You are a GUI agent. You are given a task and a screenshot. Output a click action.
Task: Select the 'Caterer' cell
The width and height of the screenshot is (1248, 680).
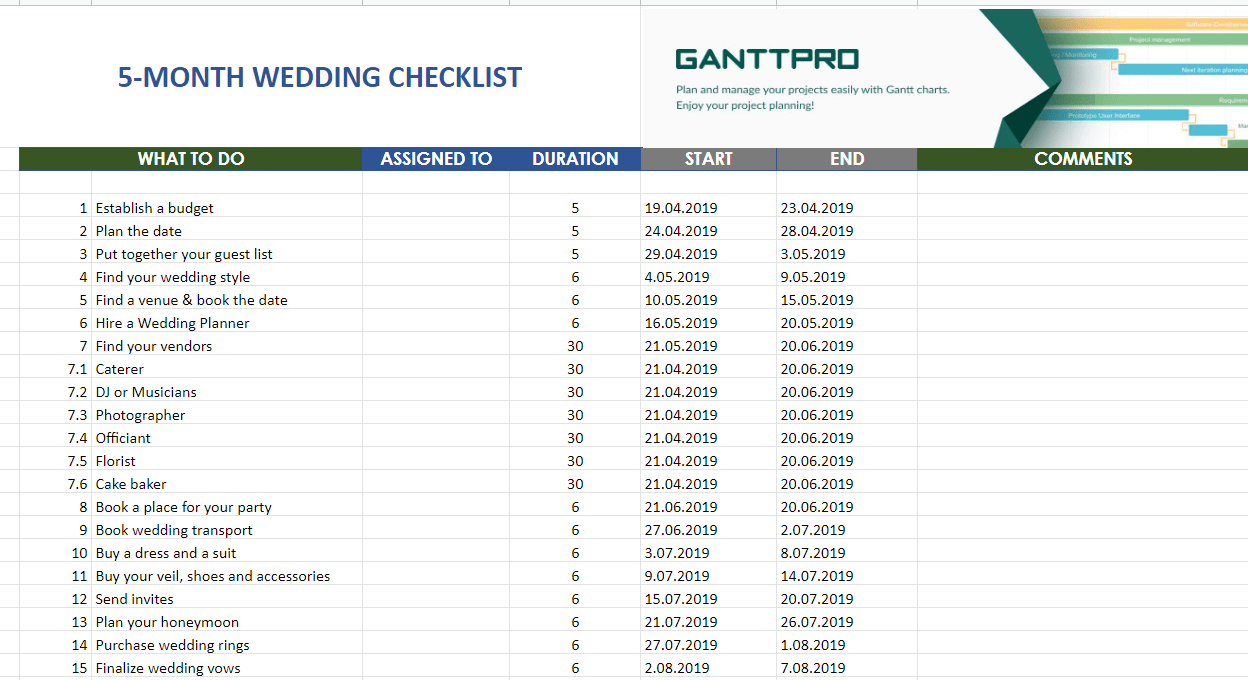pyautogui.click(x=227, y=369)
